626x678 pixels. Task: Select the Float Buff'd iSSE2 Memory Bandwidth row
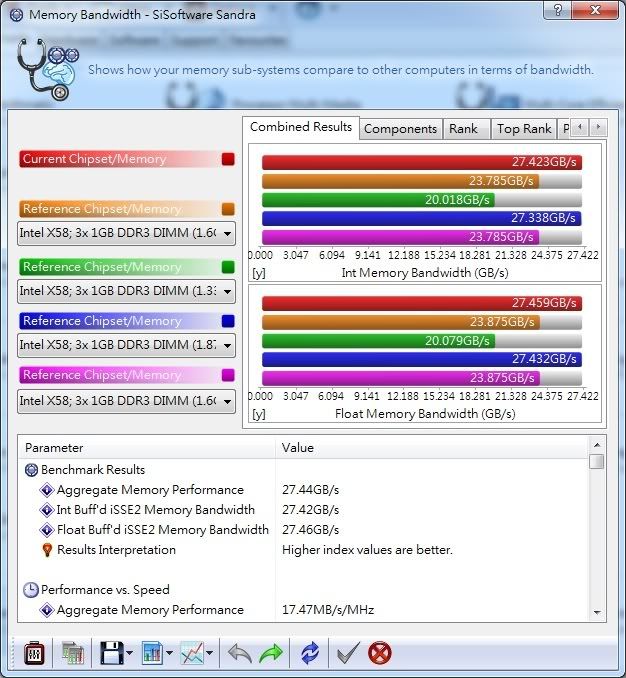(x=303, y=530)
